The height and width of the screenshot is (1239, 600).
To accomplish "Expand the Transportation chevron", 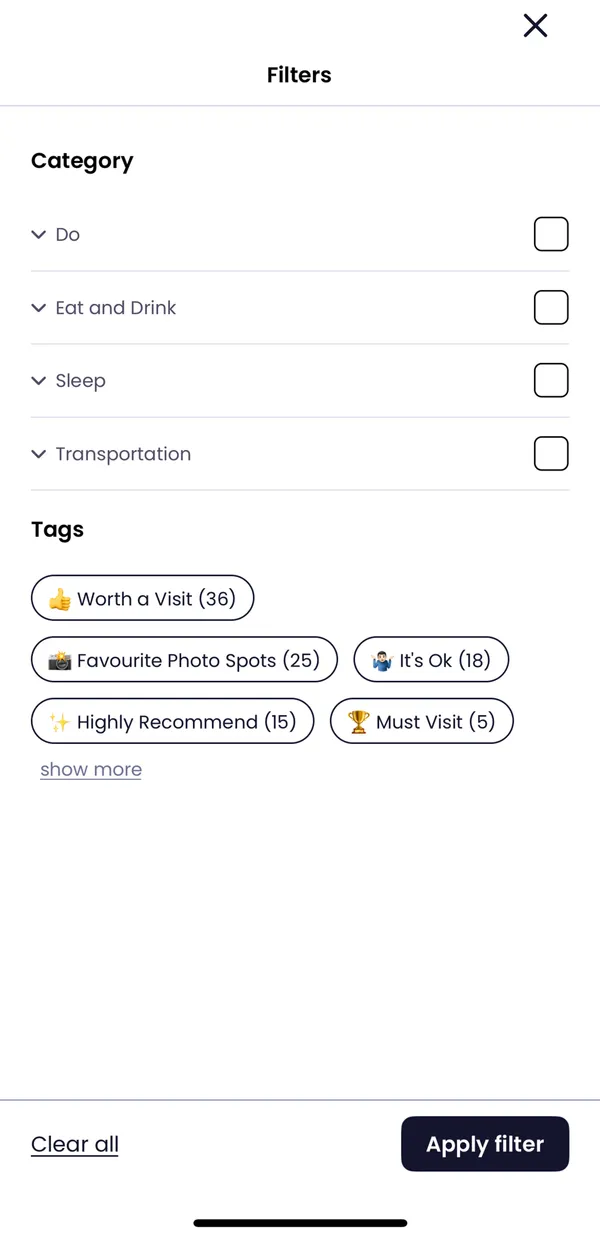I will point(39,454).
